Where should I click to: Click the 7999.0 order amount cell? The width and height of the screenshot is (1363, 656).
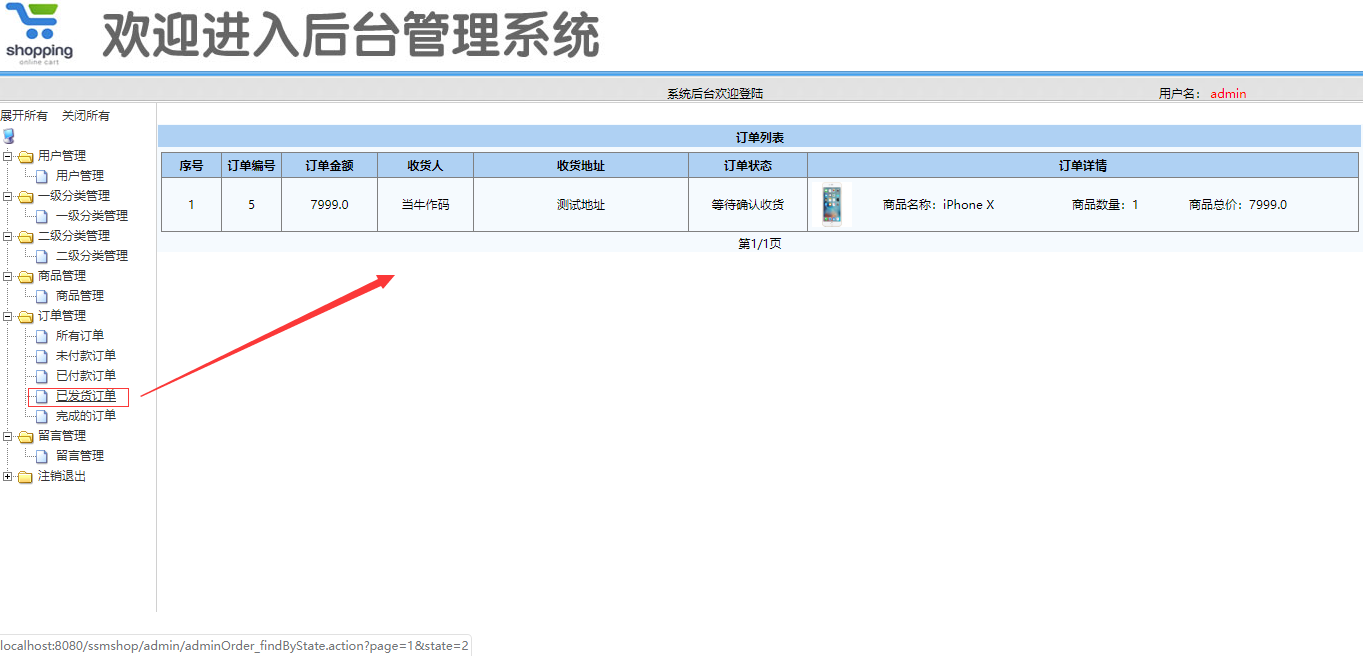click(x=329, y=205)
